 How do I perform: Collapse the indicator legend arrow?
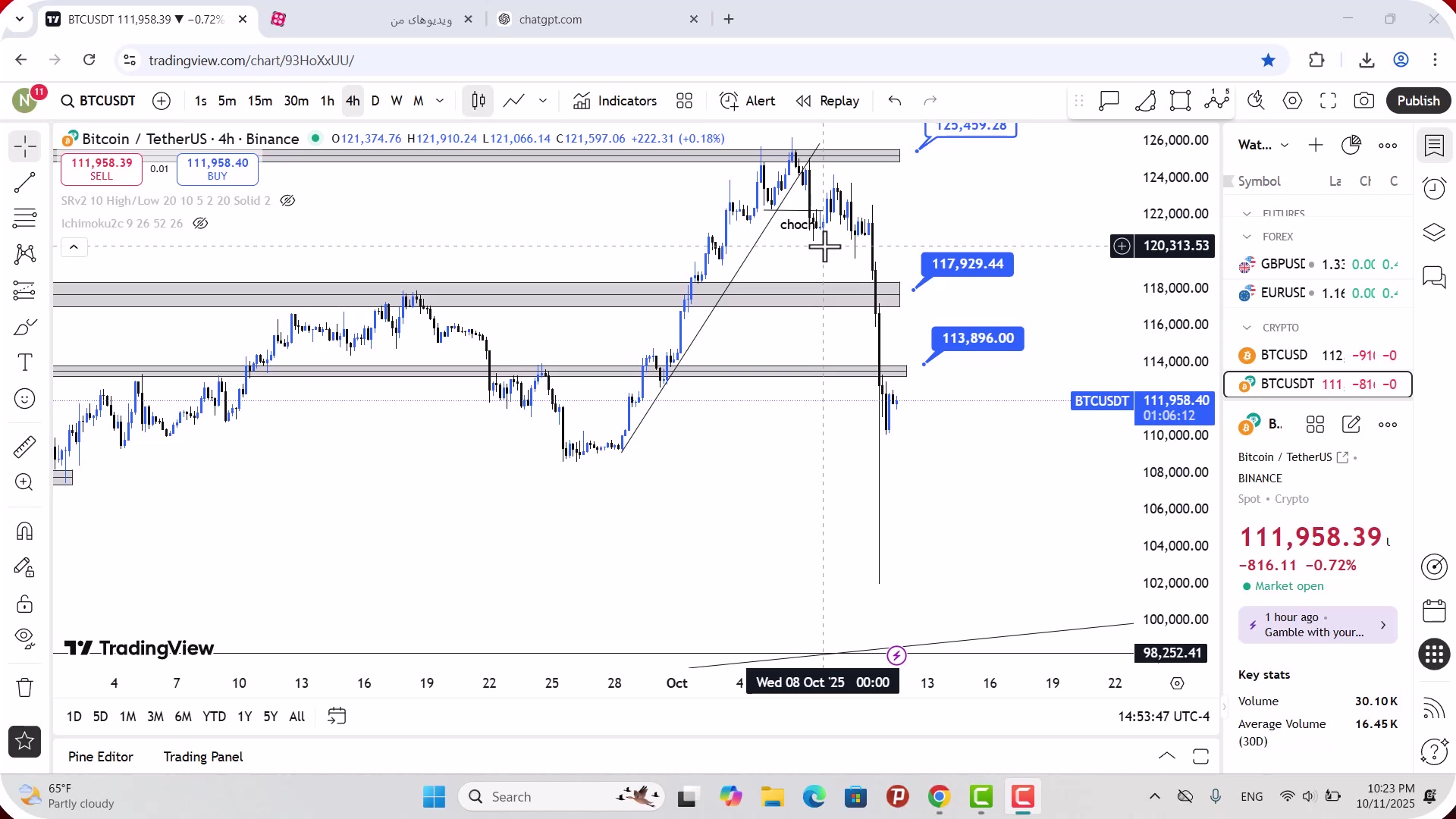coord(74,247)
